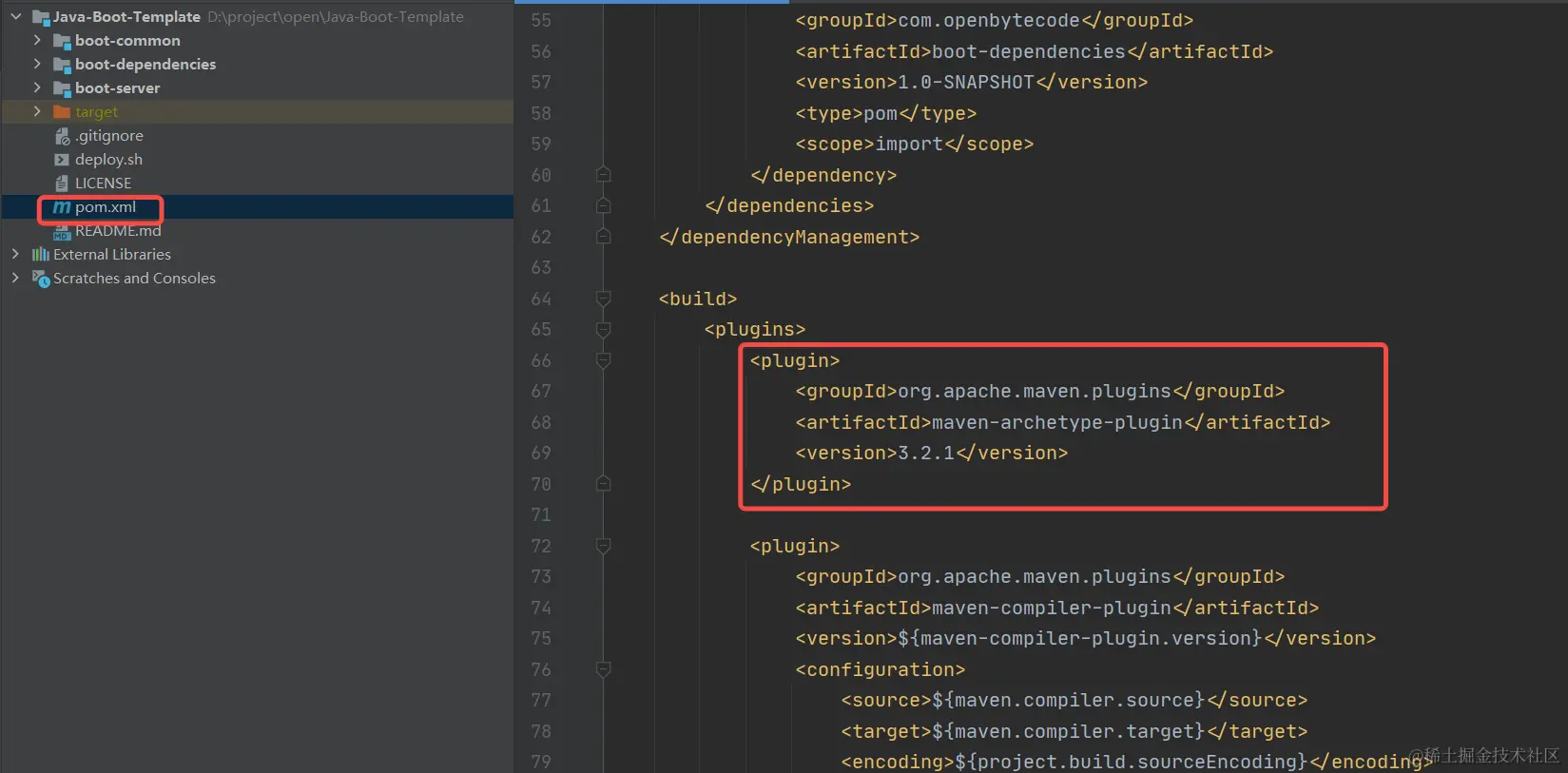The width and height of the screenshot is (1568, 773).
Task: Click the External Libraries icon
Action: pyautogui.click(x=40, y=254)
